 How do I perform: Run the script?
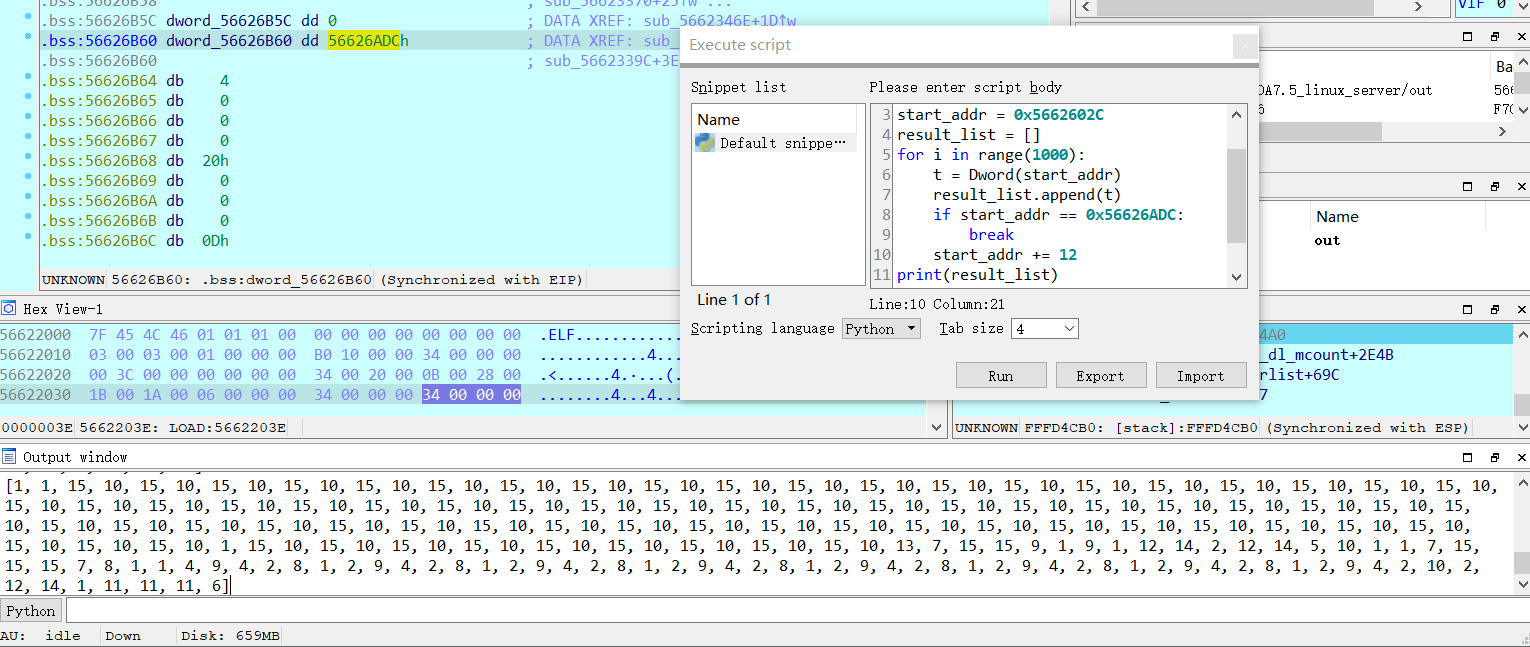[x=1001, y=376]
